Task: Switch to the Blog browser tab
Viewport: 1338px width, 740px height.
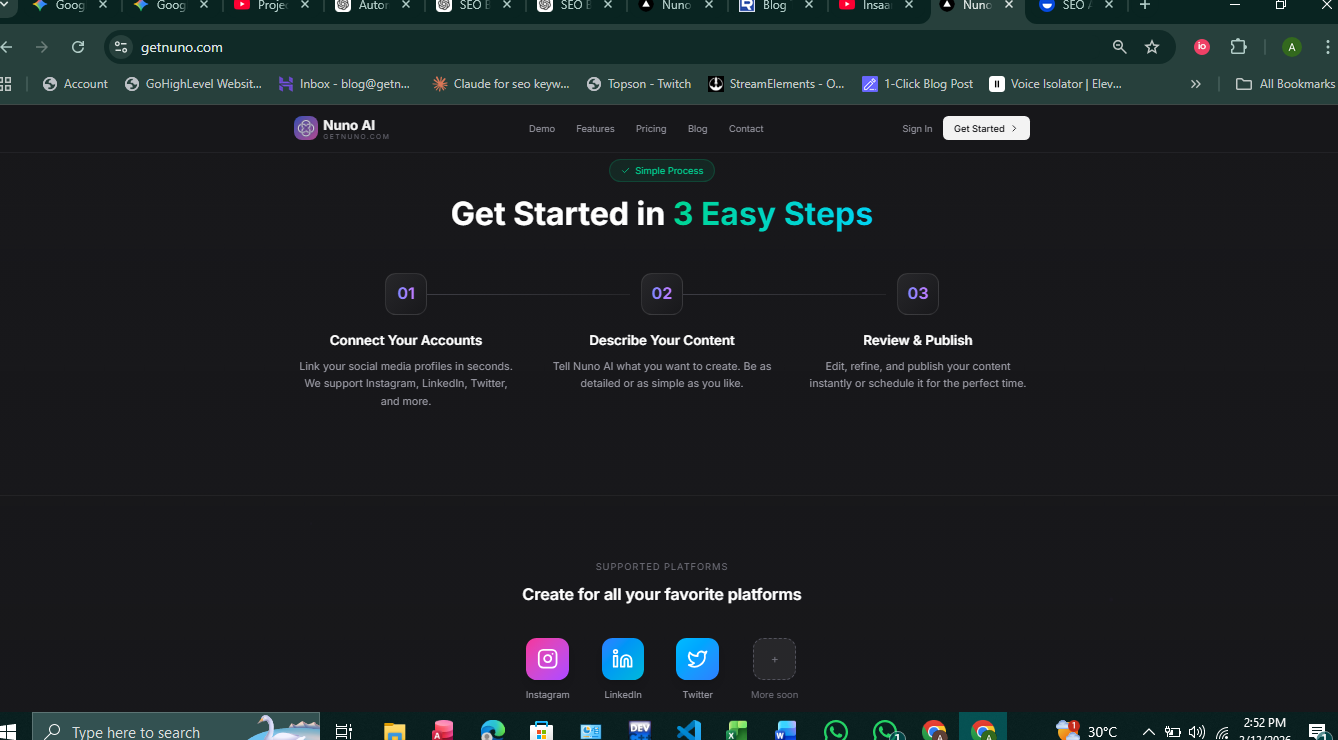Action: (x=773, y=6)
